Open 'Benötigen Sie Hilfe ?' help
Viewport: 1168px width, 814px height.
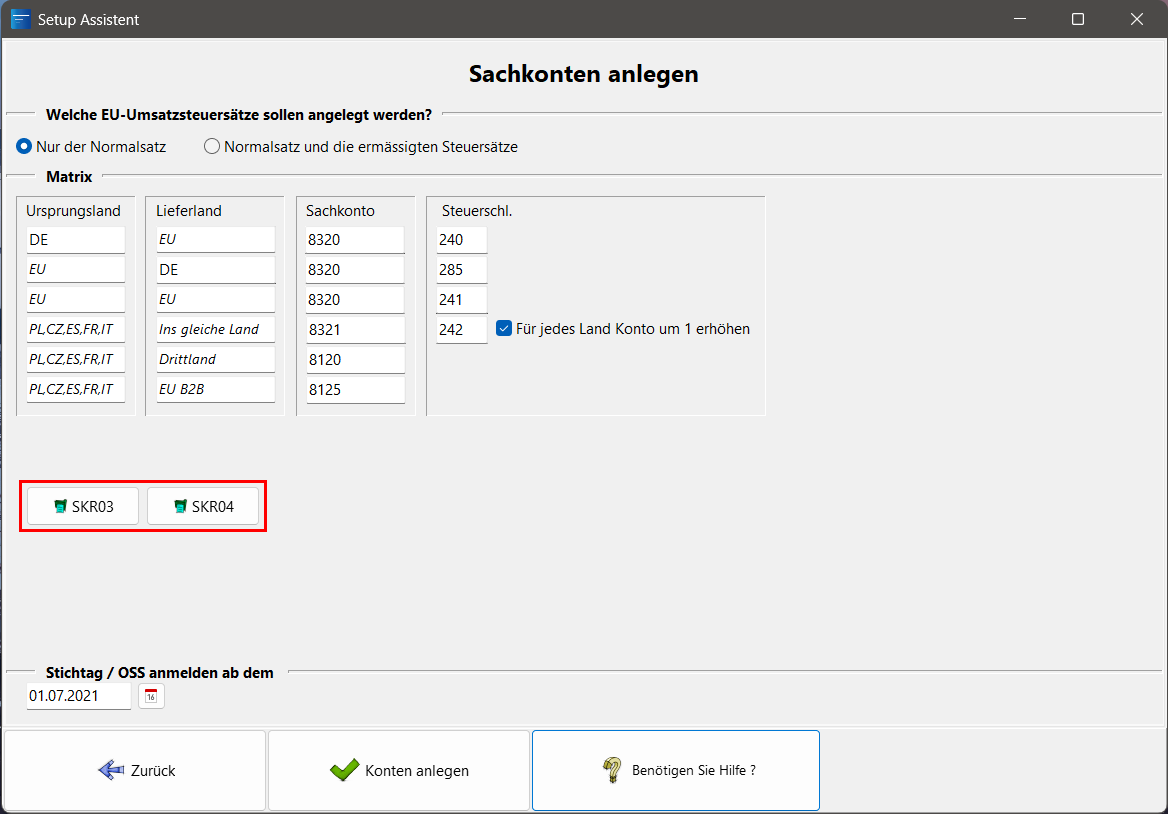675,770
